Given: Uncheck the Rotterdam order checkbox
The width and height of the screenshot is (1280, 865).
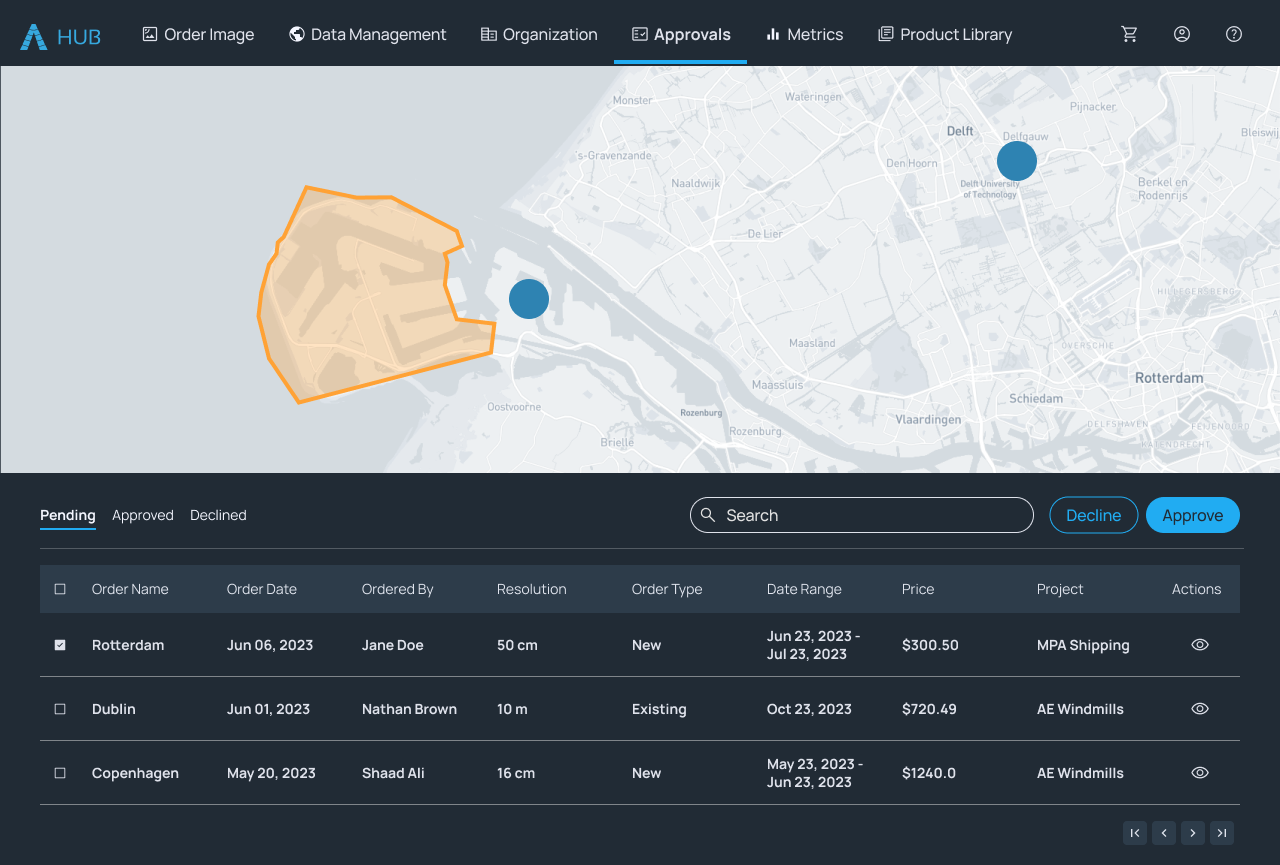Looking at the screenshot, I should pos(59,645).
